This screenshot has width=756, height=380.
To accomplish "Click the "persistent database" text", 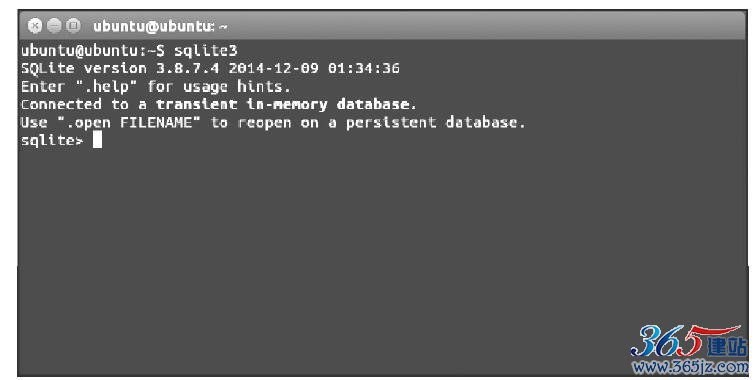I will pos(432,122).
